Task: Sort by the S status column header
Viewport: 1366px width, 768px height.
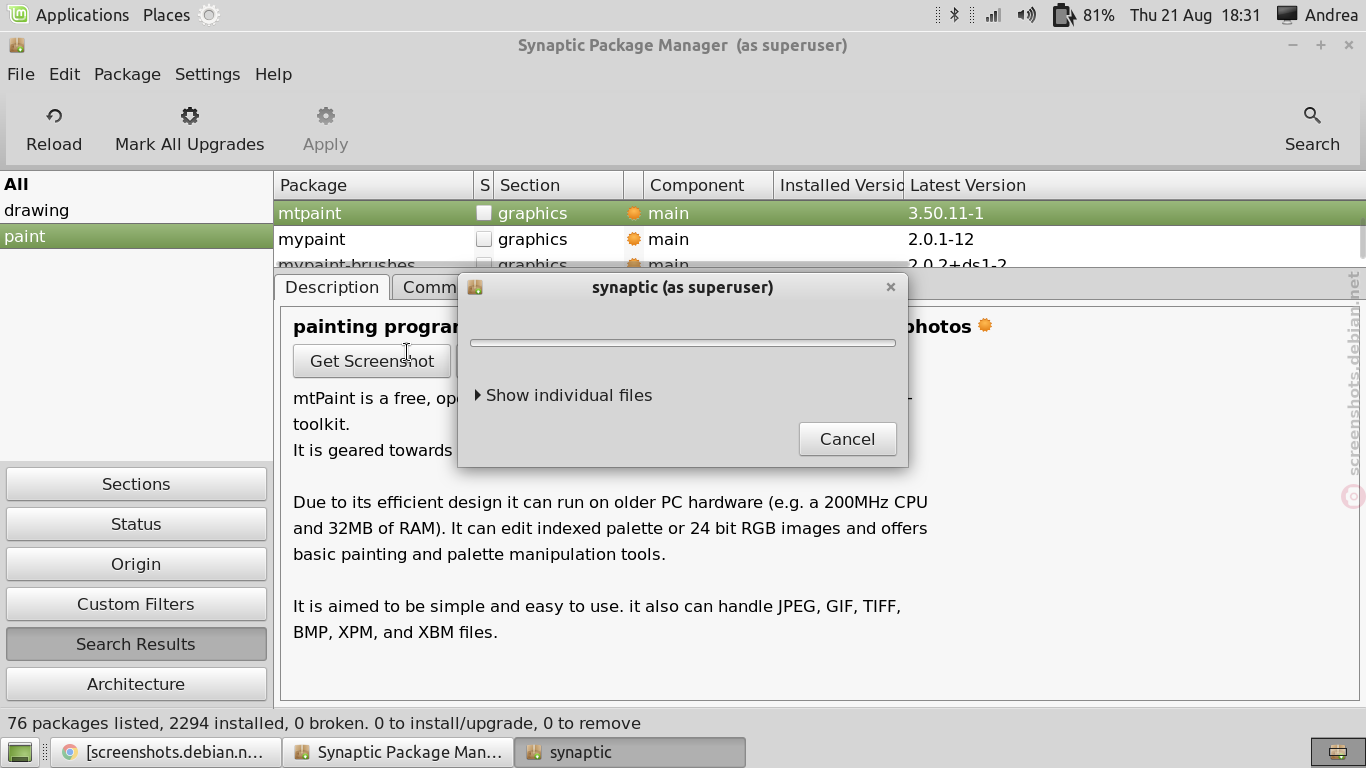Action: (484, 185)
